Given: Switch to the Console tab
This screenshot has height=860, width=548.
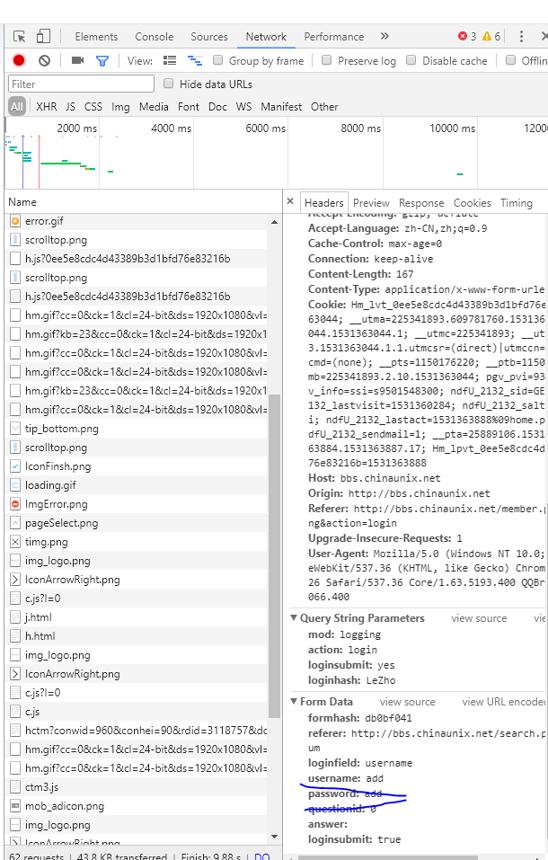Looking at the screenshot, I should [154, 37].
